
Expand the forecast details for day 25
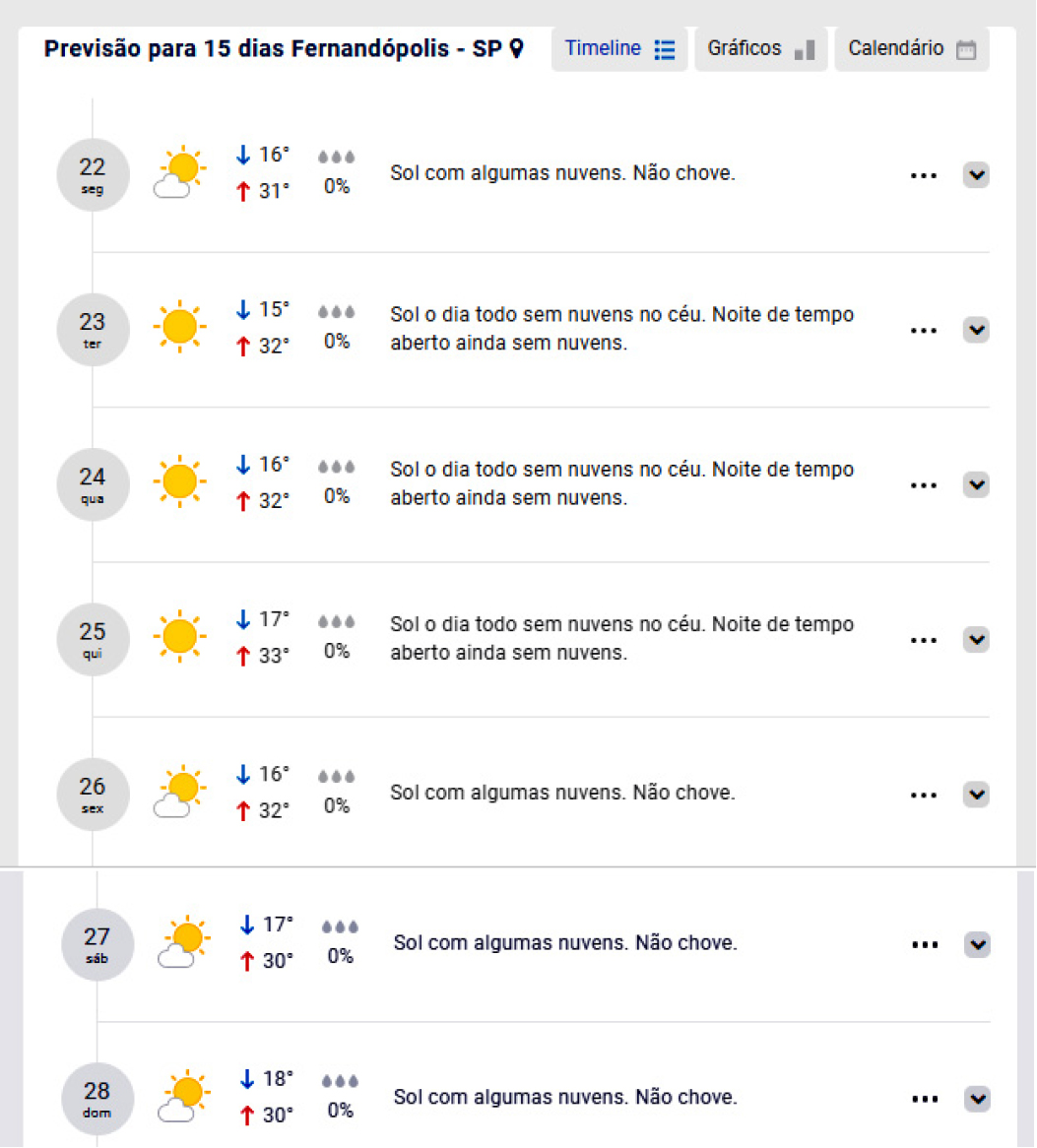coord(975,639)
